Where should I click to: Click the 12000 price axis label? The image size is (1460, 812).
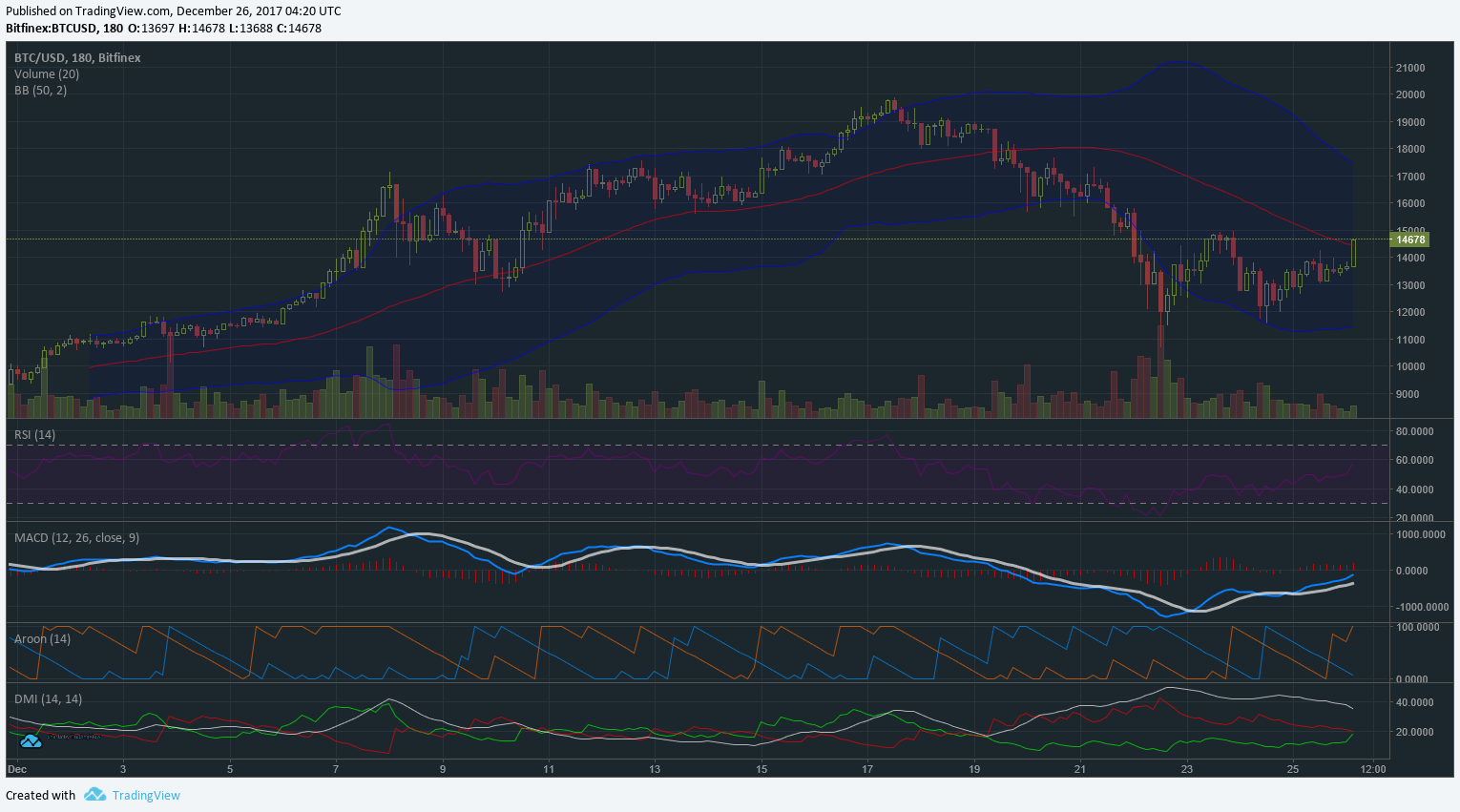point(1410,313)
